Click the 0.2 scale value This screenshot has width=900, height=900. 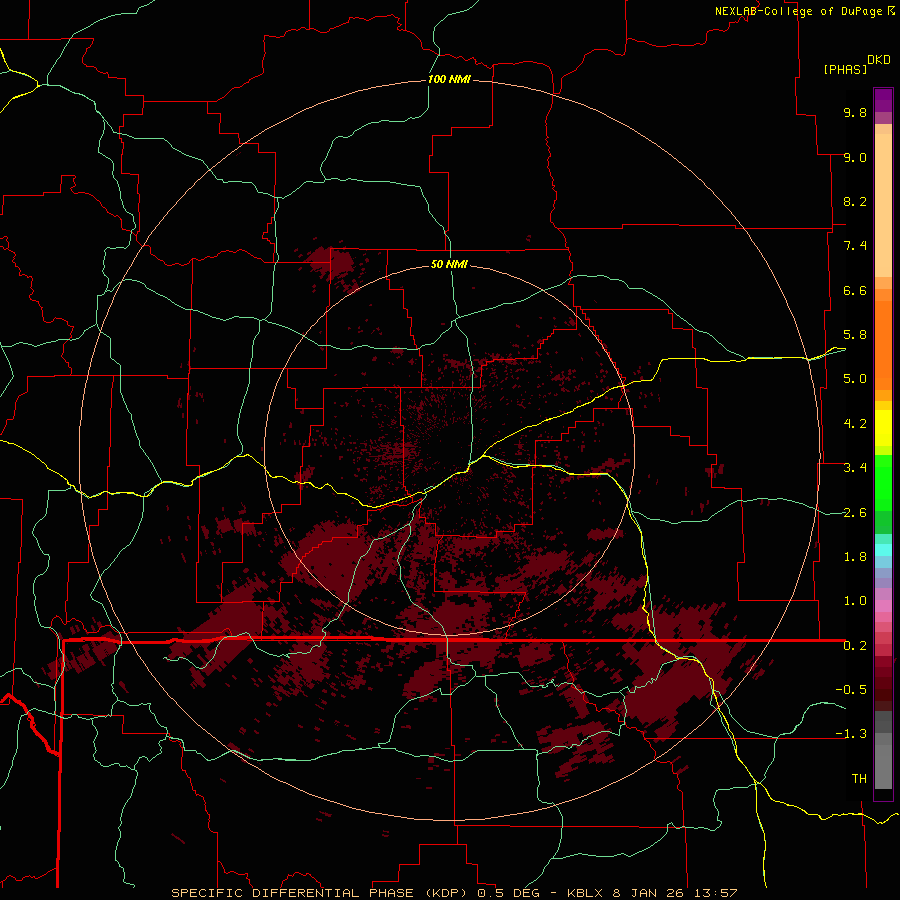(x=855, y=646)
